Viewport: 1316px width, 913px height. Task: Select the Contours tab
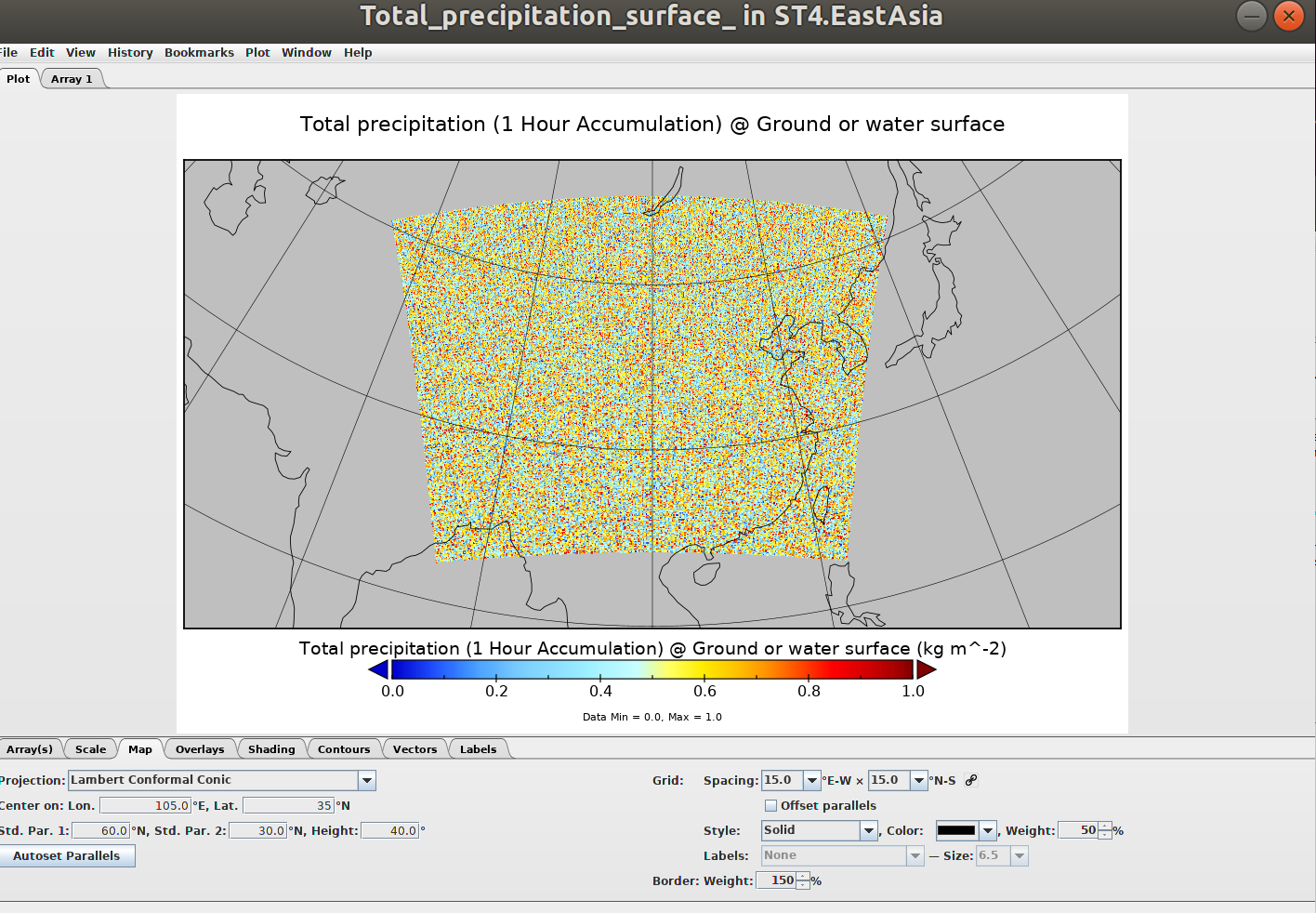(344, 749)
